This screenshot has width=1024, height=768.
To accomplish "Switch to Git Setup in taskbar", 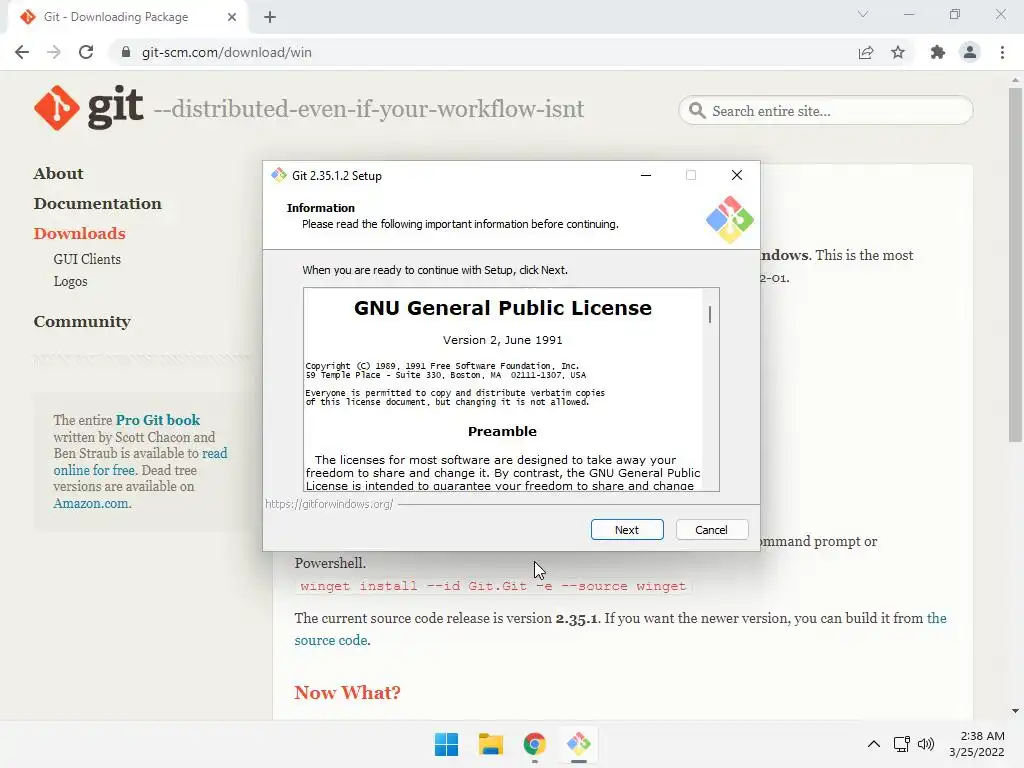I will [579, 744].
